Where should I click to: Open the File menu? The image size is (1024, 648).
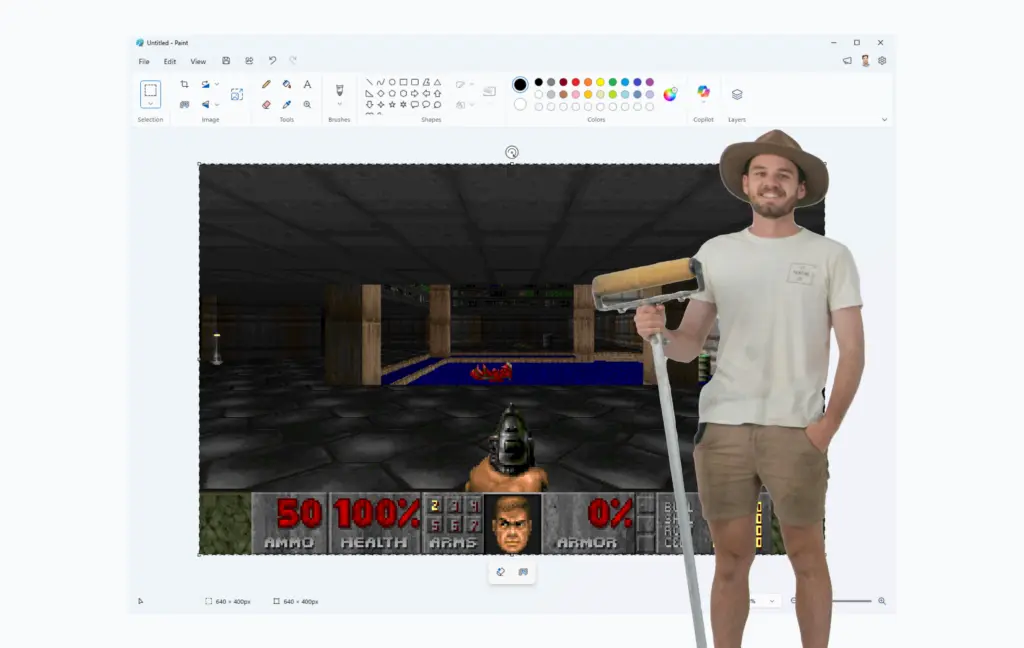coord(144,61)
